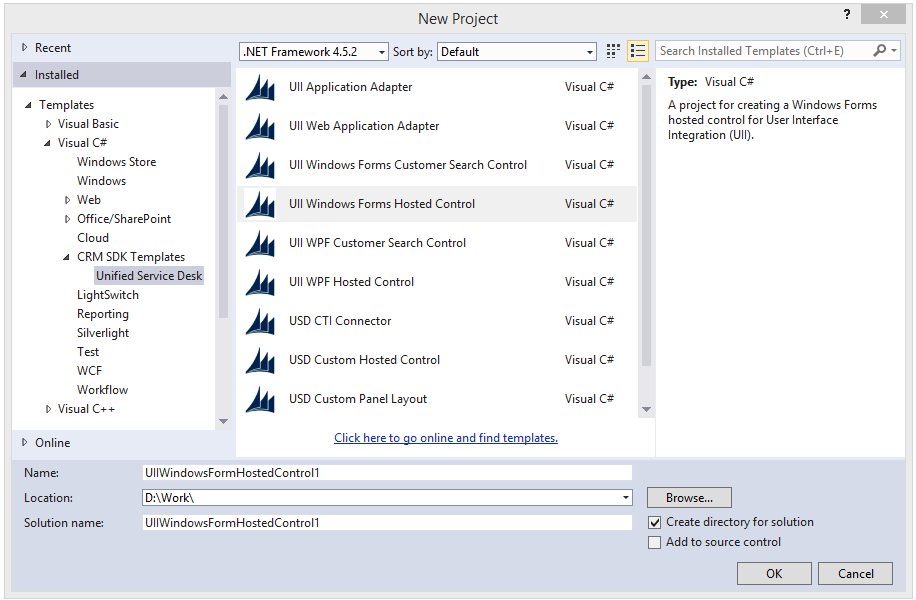Click the Help question mark icon

click(x=846, y=14)
